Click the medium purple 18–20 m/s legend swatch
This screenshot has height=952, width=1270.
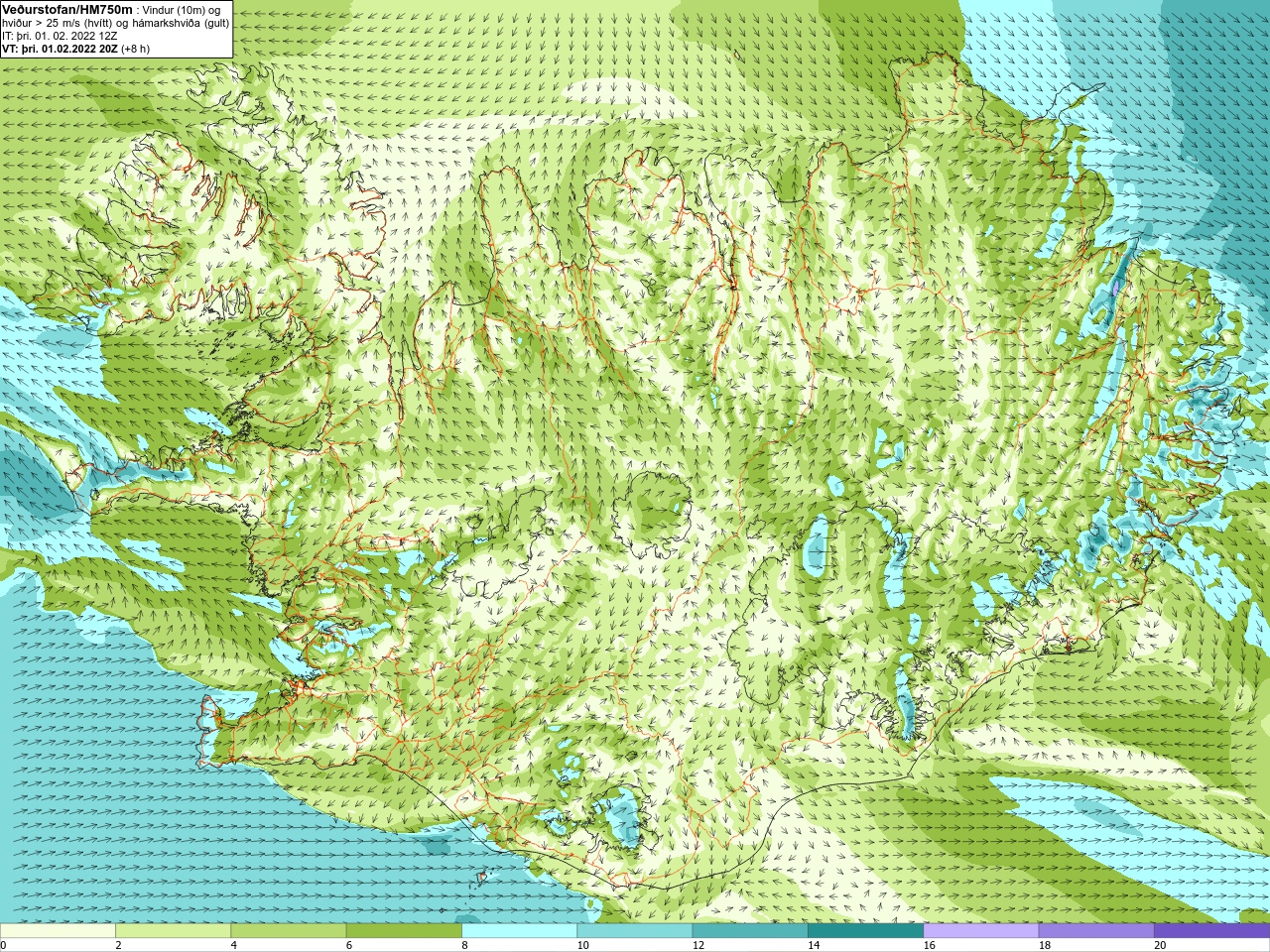click(1096, 930)
